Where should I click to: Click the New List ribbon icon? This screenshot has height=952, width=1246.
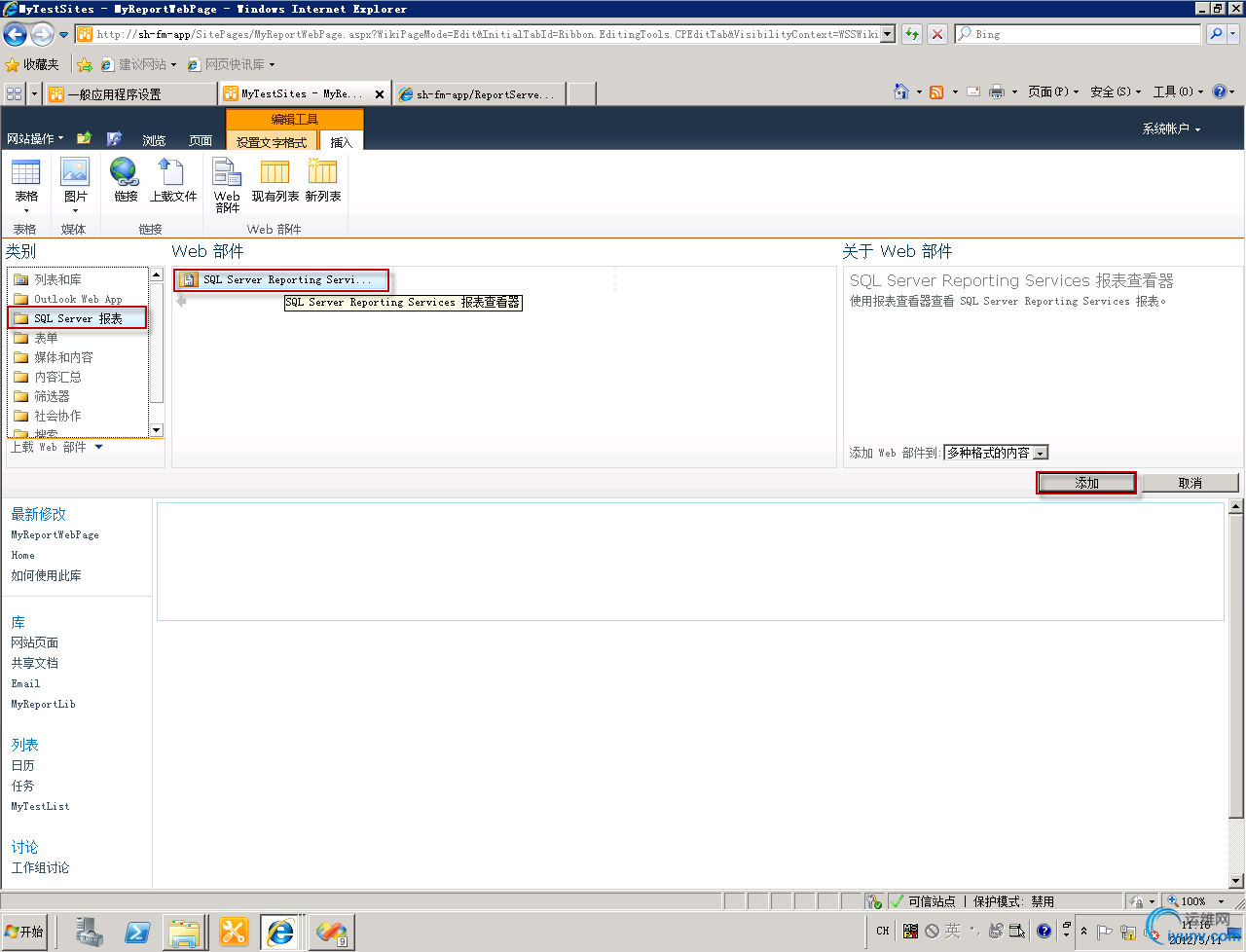click(x=323, y=181)
